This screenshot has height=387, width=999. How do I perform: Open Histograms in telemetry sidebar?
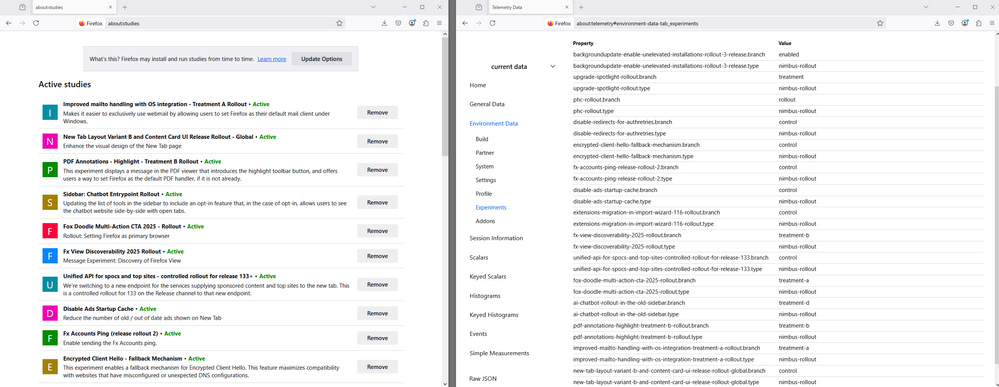click(485, 296)
